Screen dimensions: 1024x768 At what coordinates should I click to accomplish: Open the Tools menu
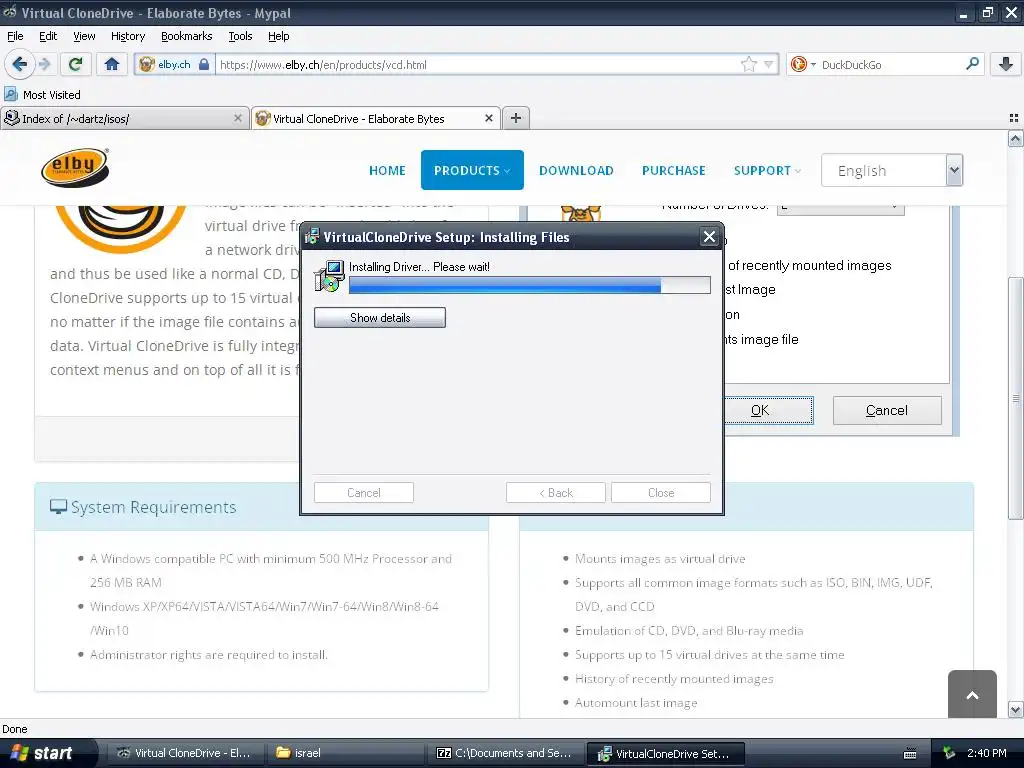click(240, 36)
